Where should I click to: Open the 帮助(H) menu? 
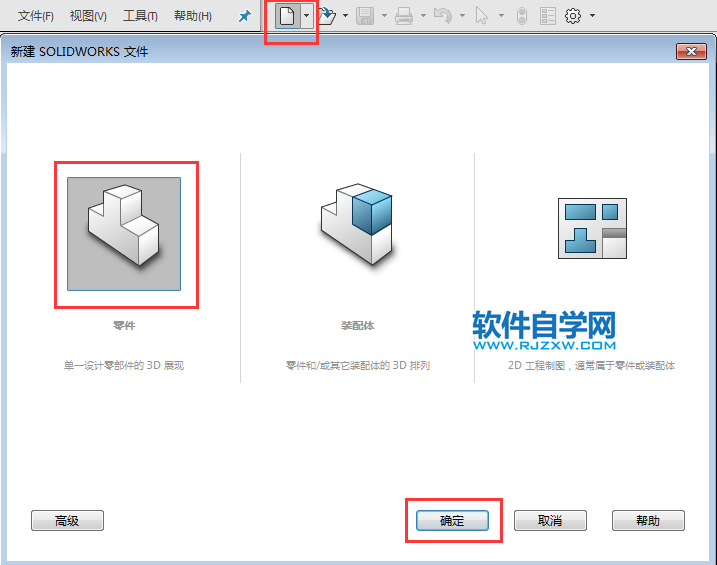[x=193, y=16]
